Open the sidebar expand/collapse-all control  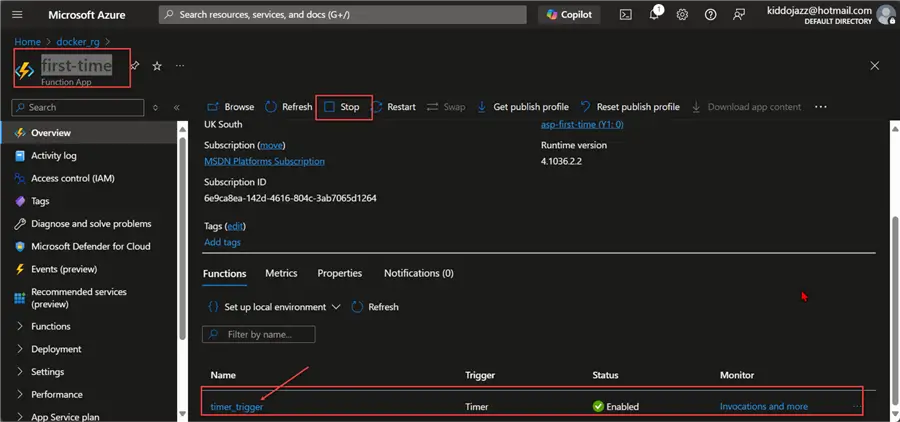(x=155, y=107)
